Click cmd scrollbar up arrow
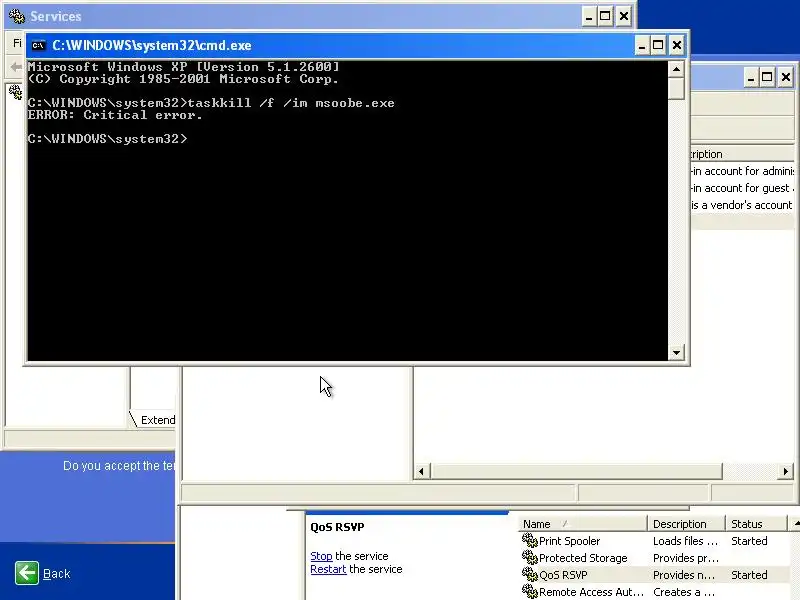Image resolution: width=800 pixels, height=600 pixels. coord(677,69)
